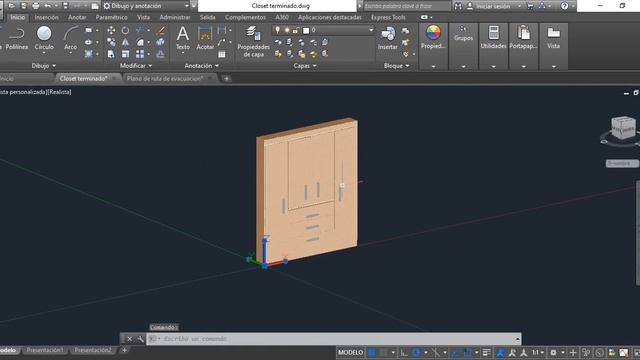This screenshot has width=640, height=360.
Task: Open the Help question mark icon
Action: click(564, 6)
